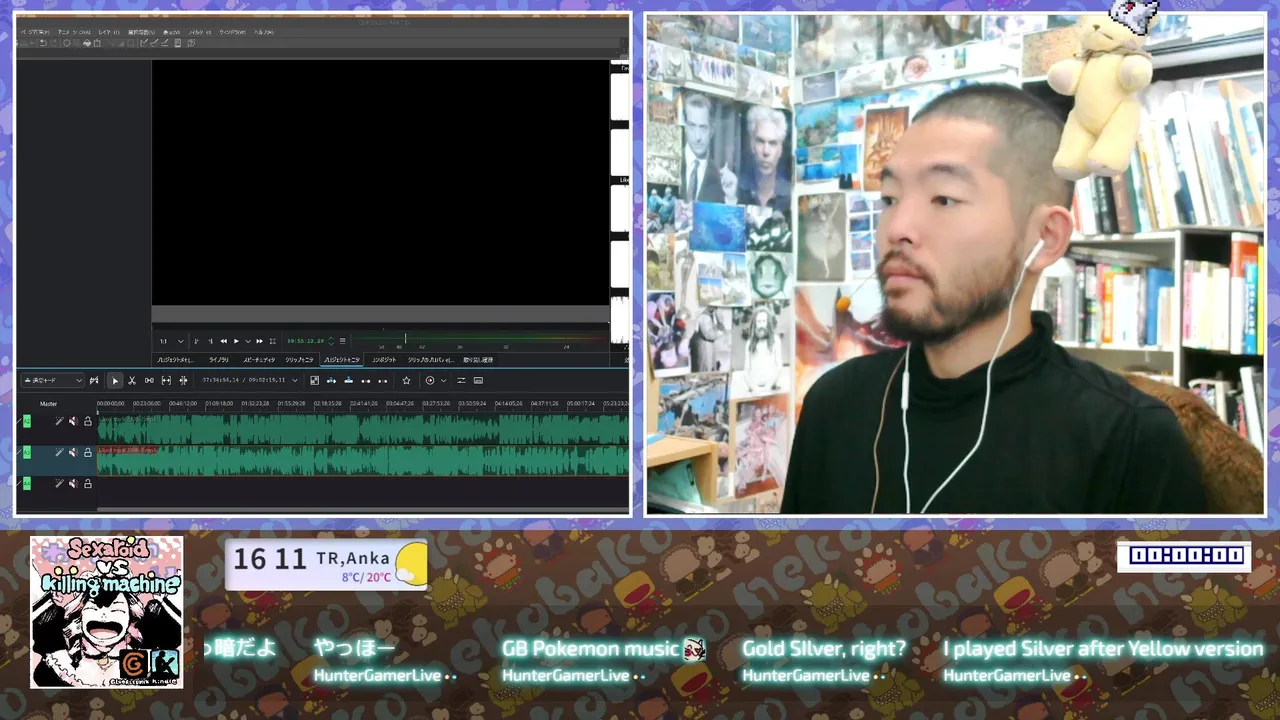Toggle the A4 green track target label
This screenshot has height=720, width=1280.
click(27, 484)
